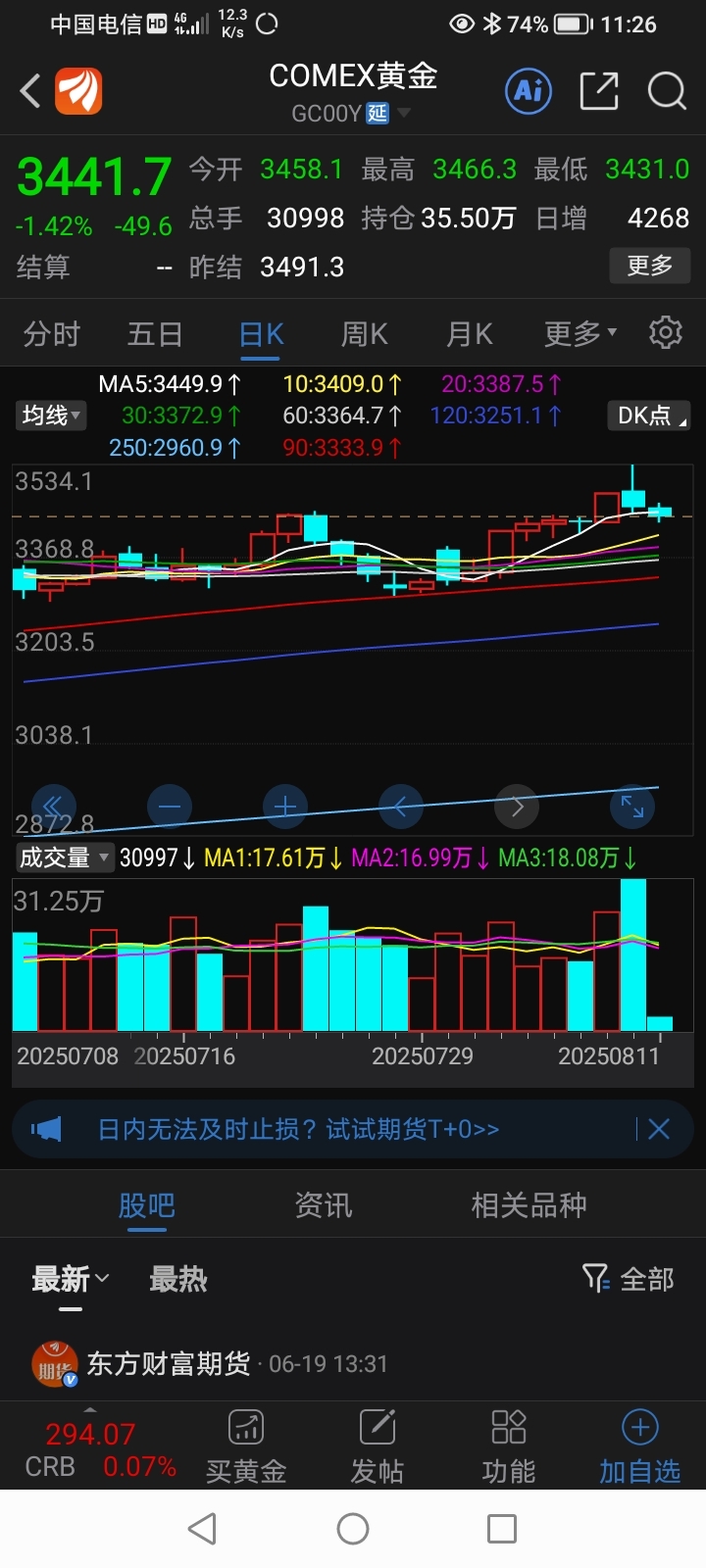Tap the 20250811 date label
Viewport: 706px width, 1568px height.
(609, 1056)
